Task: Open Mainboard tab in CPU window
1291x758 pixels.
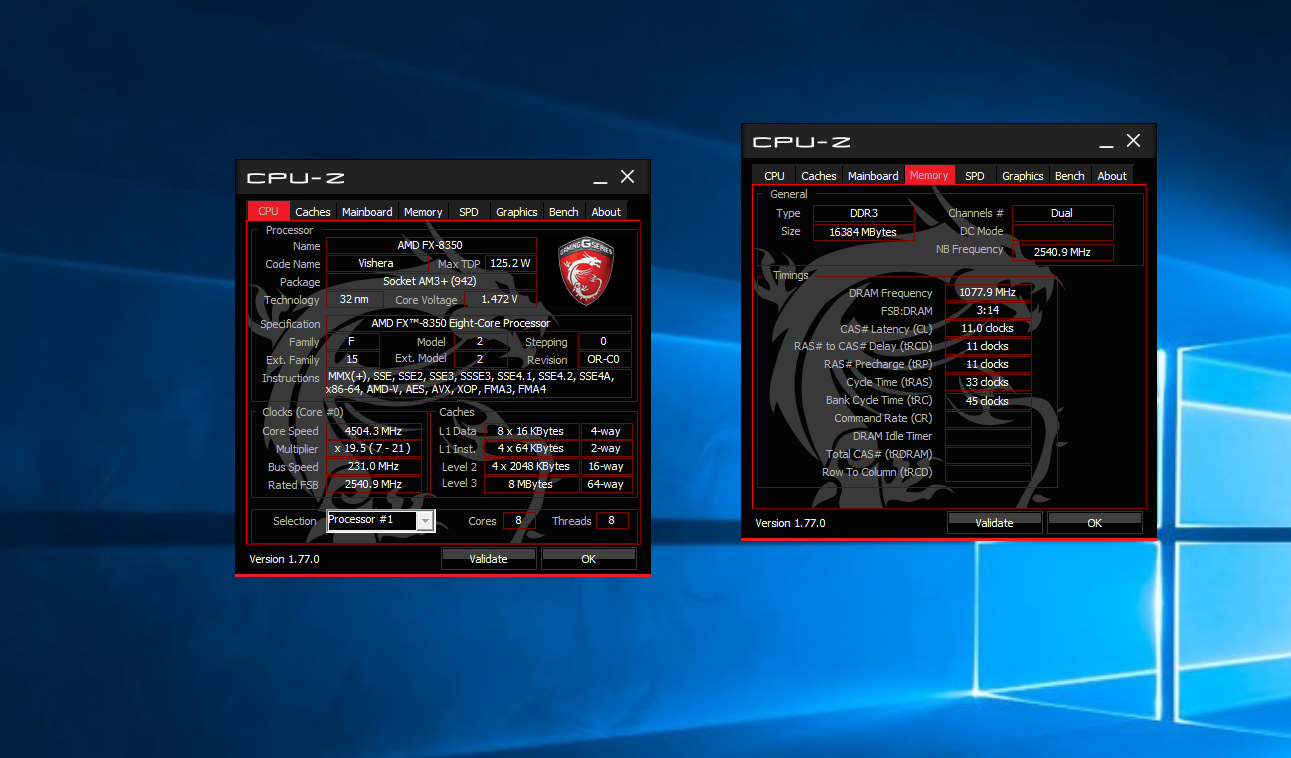Action: click(x=367, y=212)
